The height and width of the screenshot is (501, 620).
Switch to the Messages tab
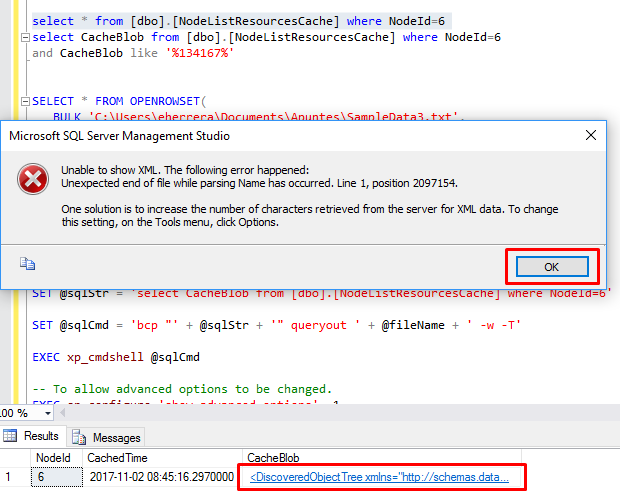106,437
